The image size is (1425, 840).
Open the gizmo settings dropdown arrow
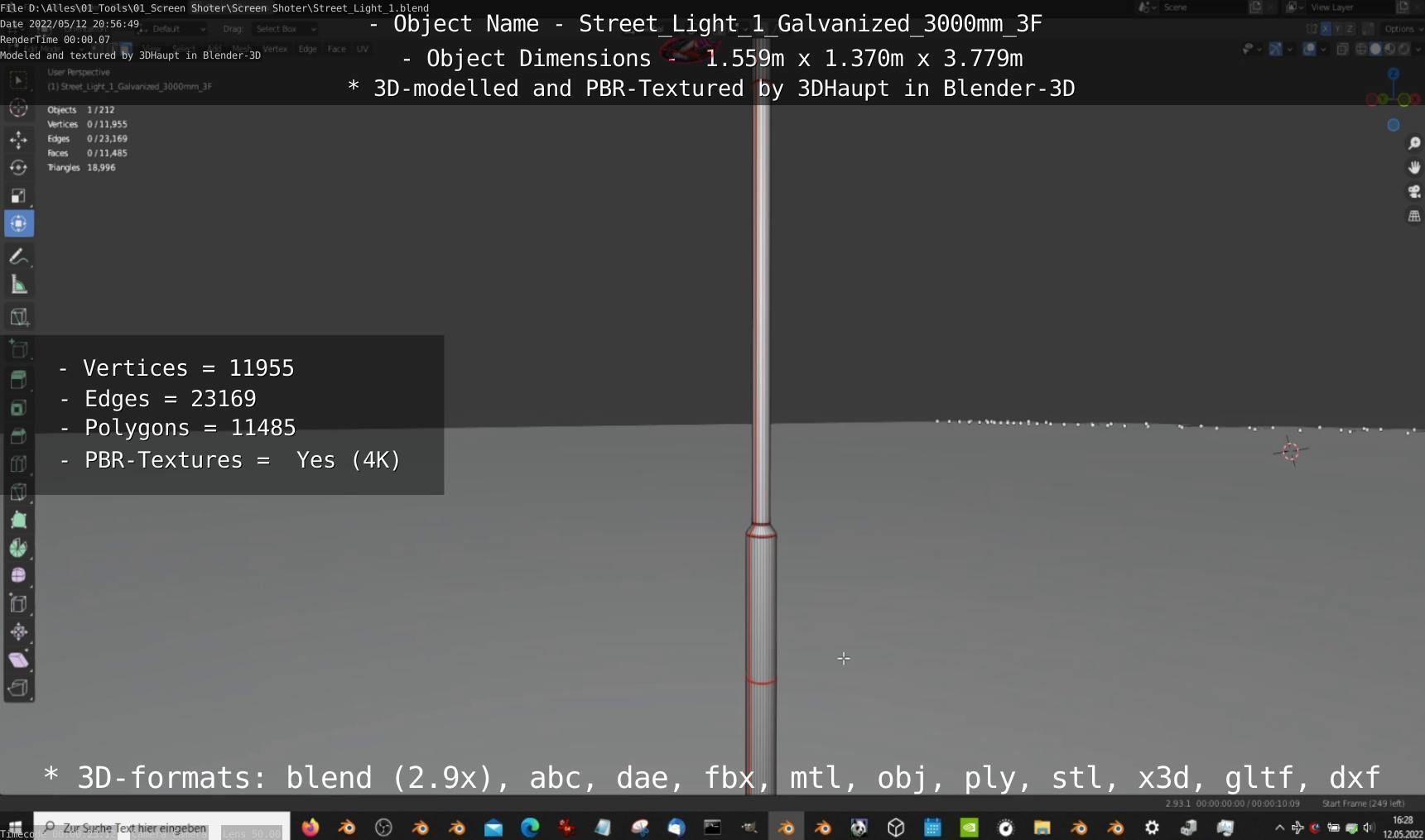[x=1289, y=50]
